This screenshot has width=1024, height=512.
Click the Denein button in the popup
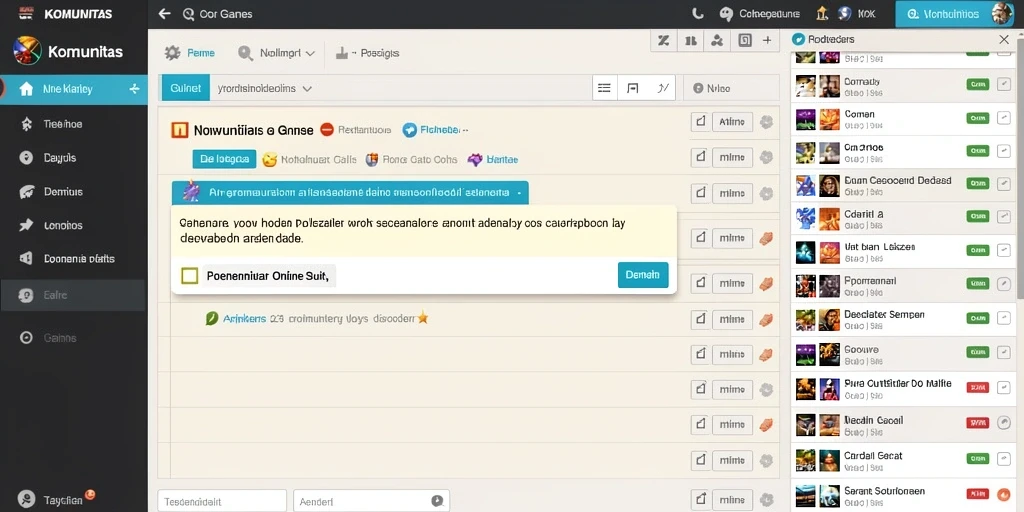coord(643,275)
